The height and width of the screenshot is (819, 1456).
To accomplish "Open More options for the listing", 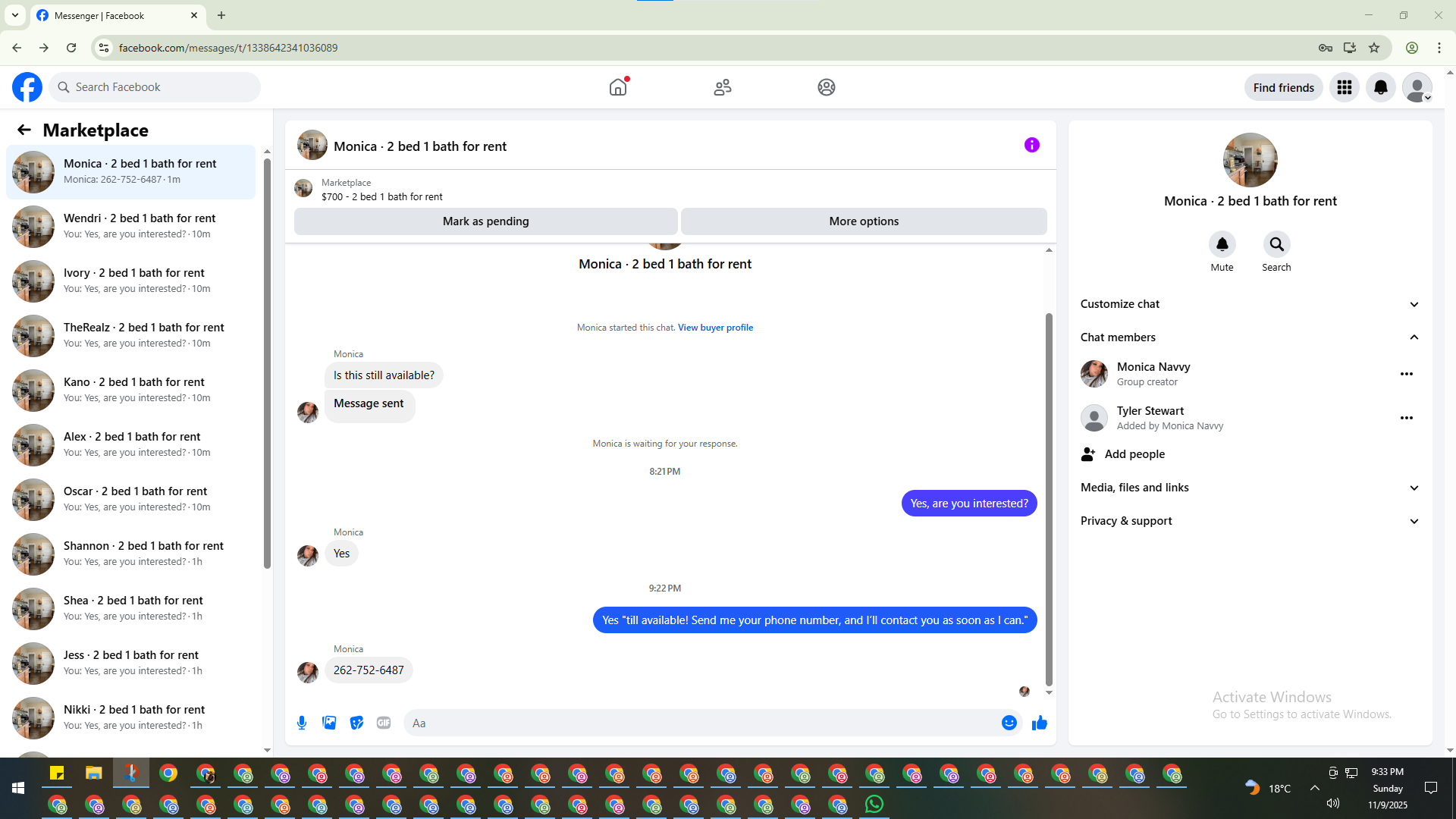I will [864, 221].
